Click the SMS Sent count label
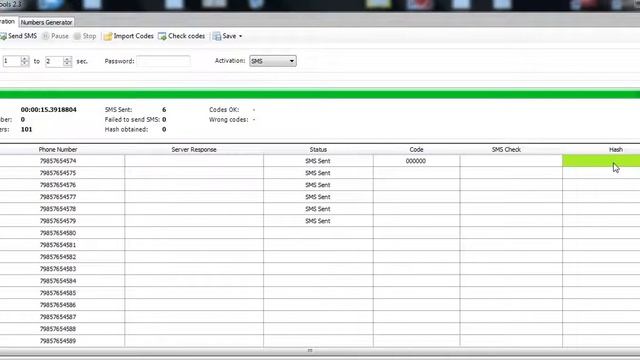 click(x=118, y=110)
